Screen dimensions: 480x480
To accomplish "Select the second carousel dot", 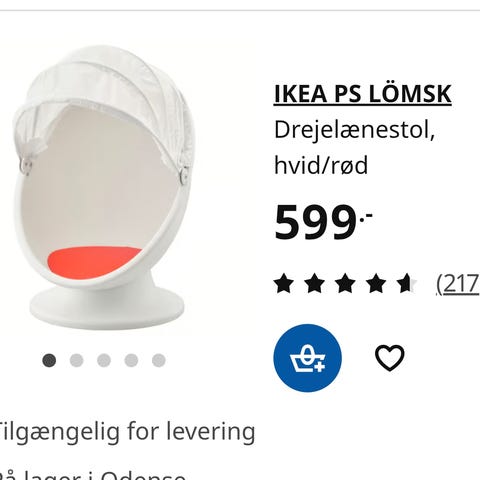I will pos(77,360).
